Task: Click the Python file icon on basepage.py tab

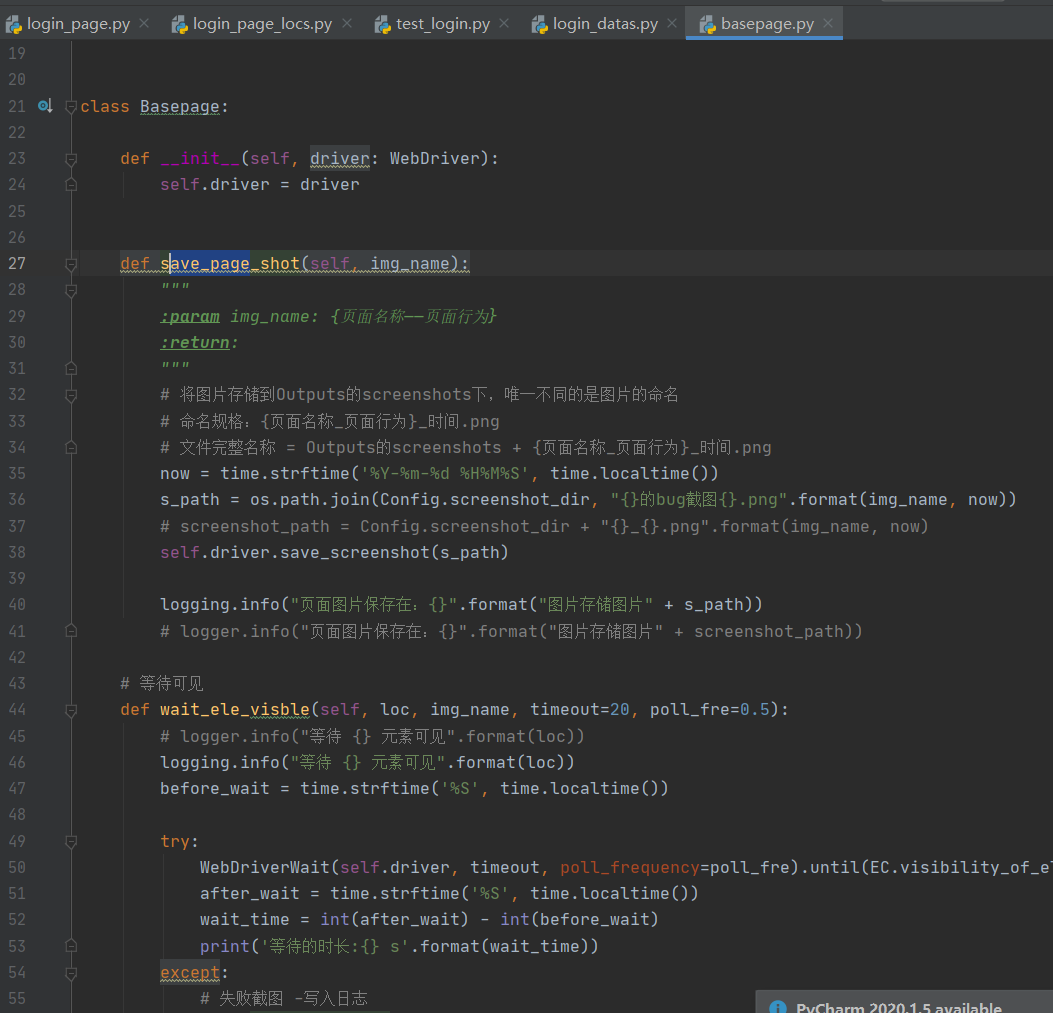Action: pos(707,24)
